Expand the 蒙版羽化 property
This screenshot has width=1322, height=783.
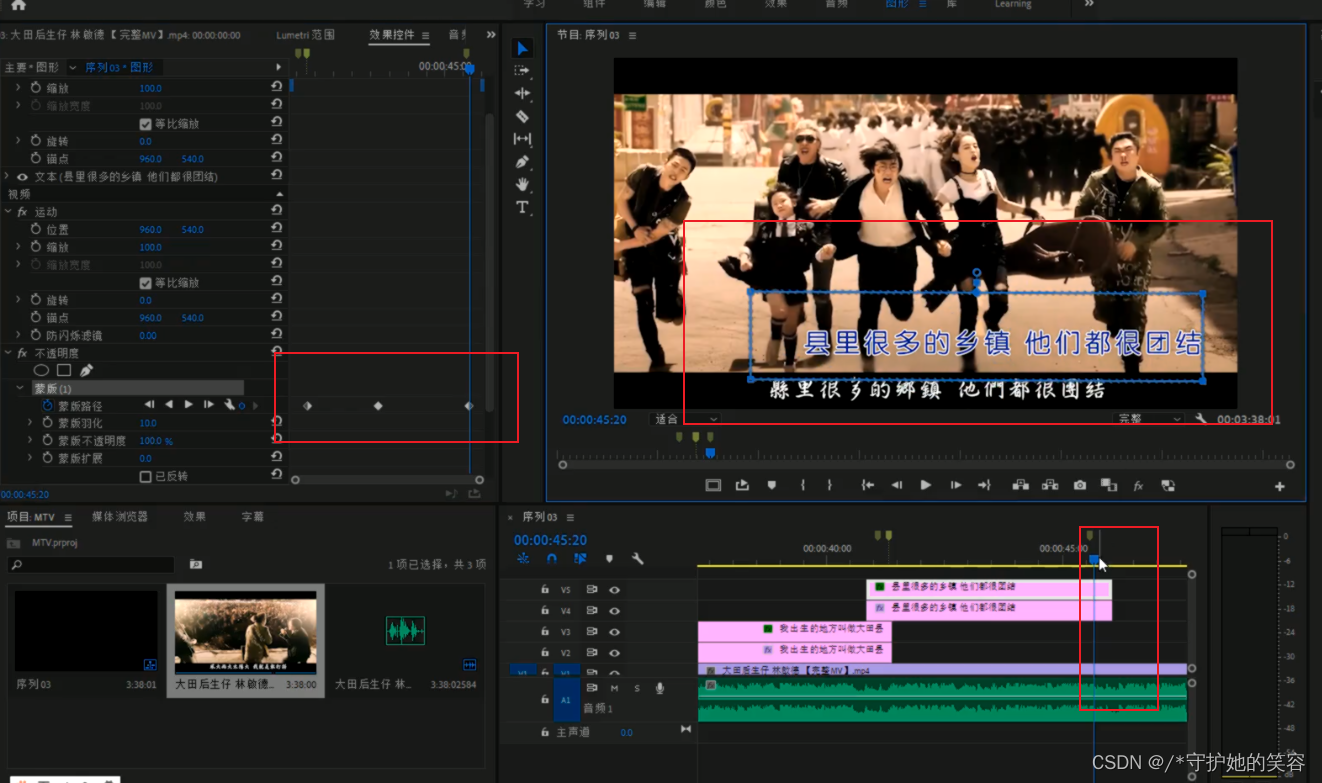coord(30,423)
